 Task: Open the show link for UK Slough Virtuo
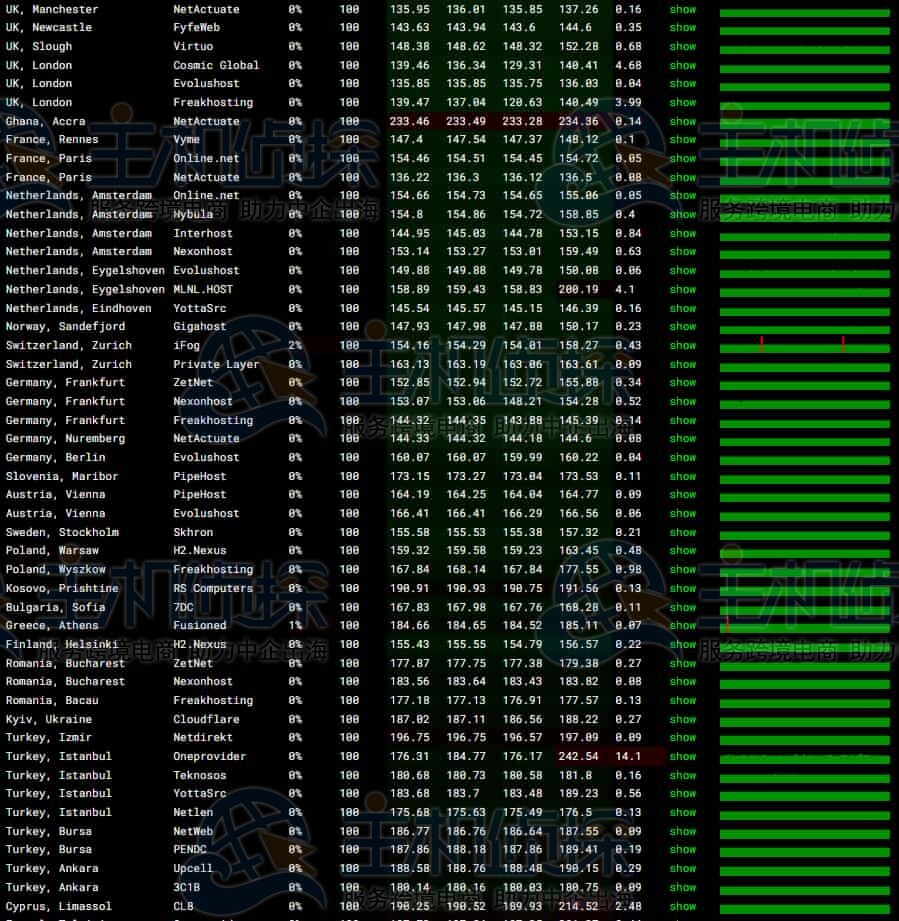[682, 46]
